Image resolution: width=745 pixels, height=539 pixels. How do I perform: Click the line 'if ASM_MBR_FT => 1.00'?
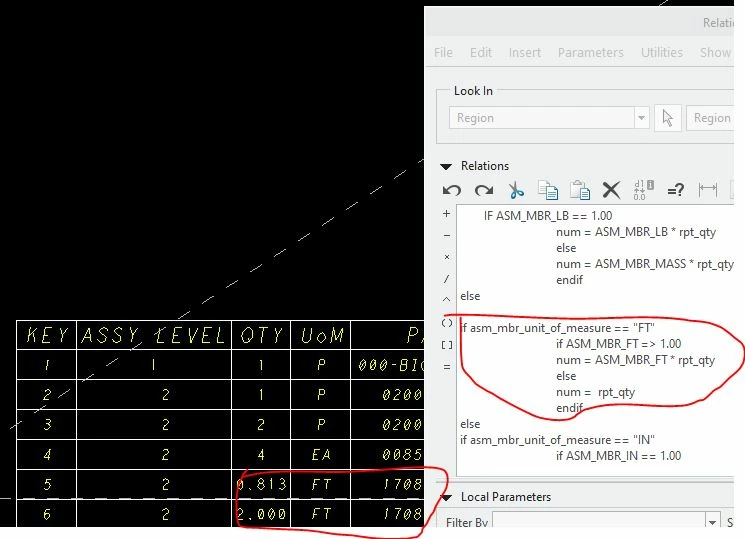pyautogui.click(x=619, y=344)
